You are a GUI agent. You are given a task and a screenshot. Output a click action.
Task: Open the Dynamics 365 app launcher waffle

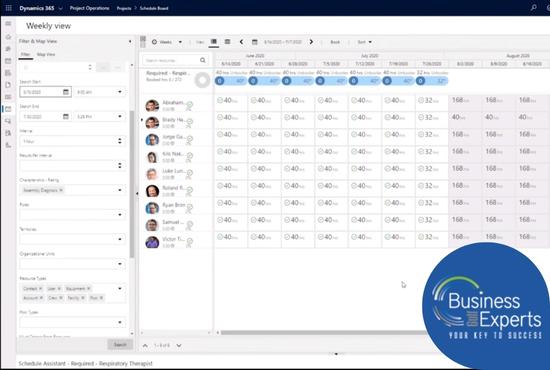[8, 8]
